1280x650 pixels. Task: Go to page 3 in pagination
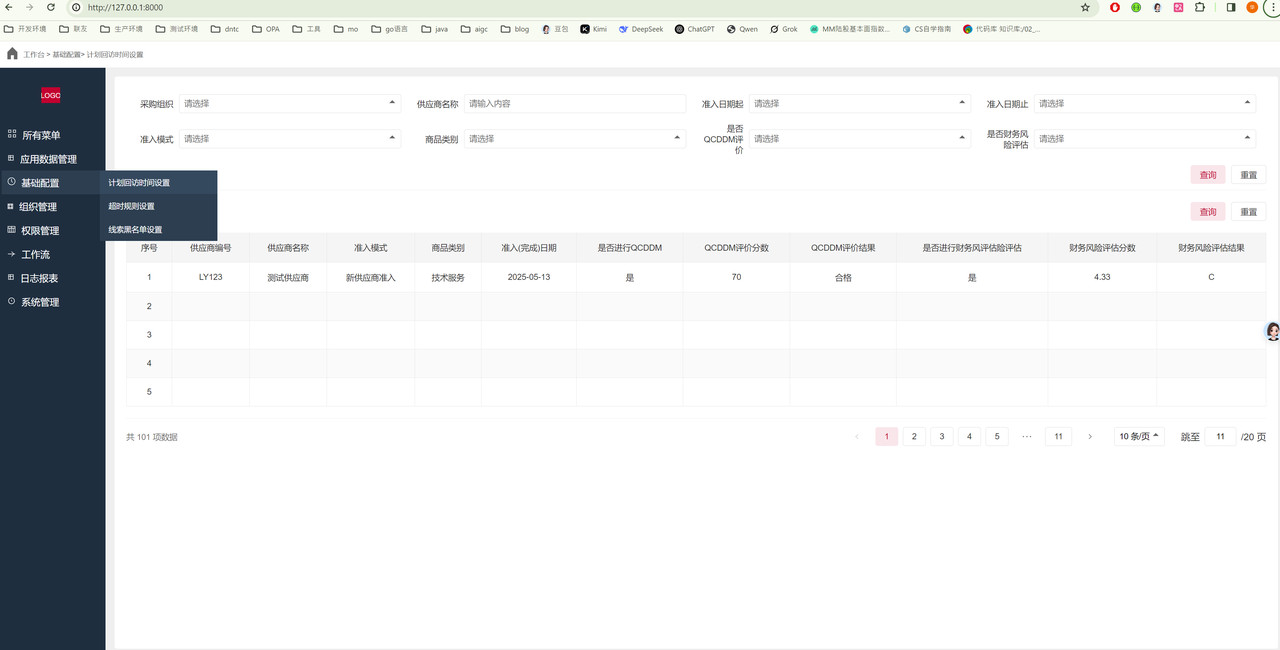point(941,436)
